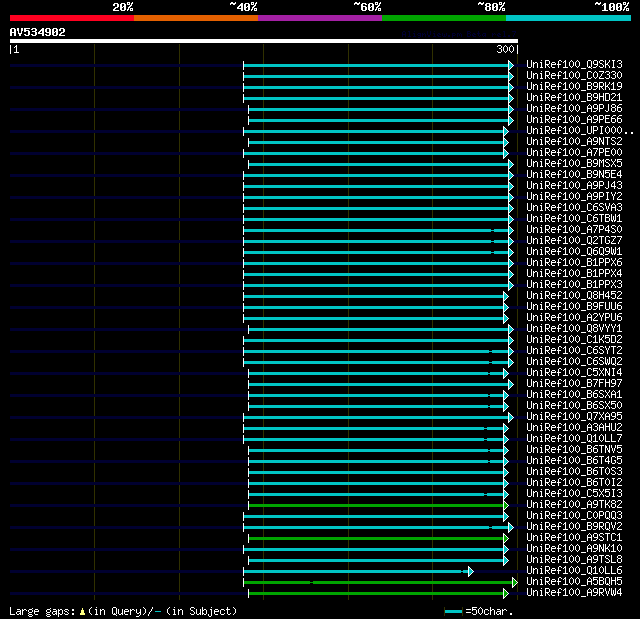
Task: Click the UniRef100_B1PPX4 label
Action: pos(574,274)
